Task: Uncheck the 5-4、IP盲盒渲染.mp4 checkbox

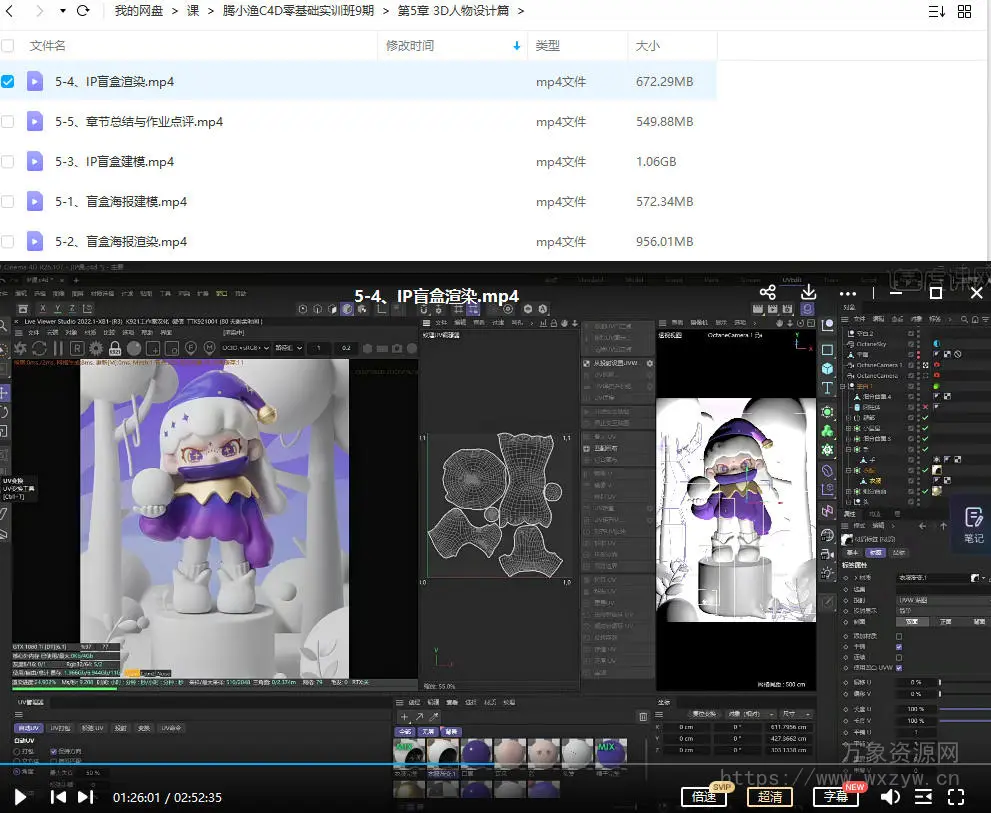Action: pos(8,81)
